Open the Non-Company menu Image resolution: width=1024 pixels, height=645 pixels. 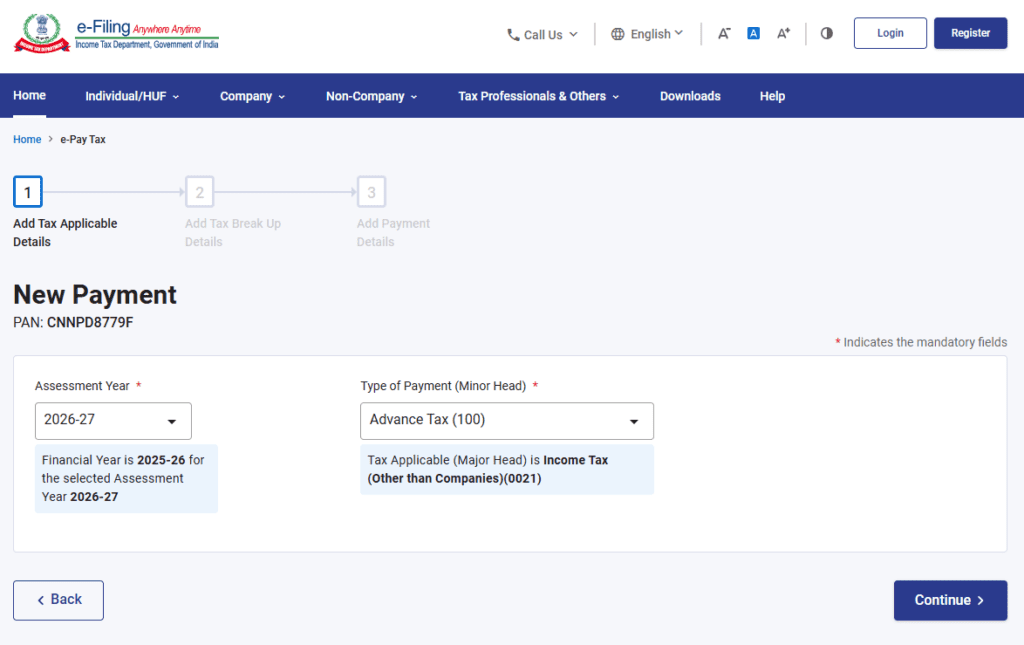(x=371, y=96)
